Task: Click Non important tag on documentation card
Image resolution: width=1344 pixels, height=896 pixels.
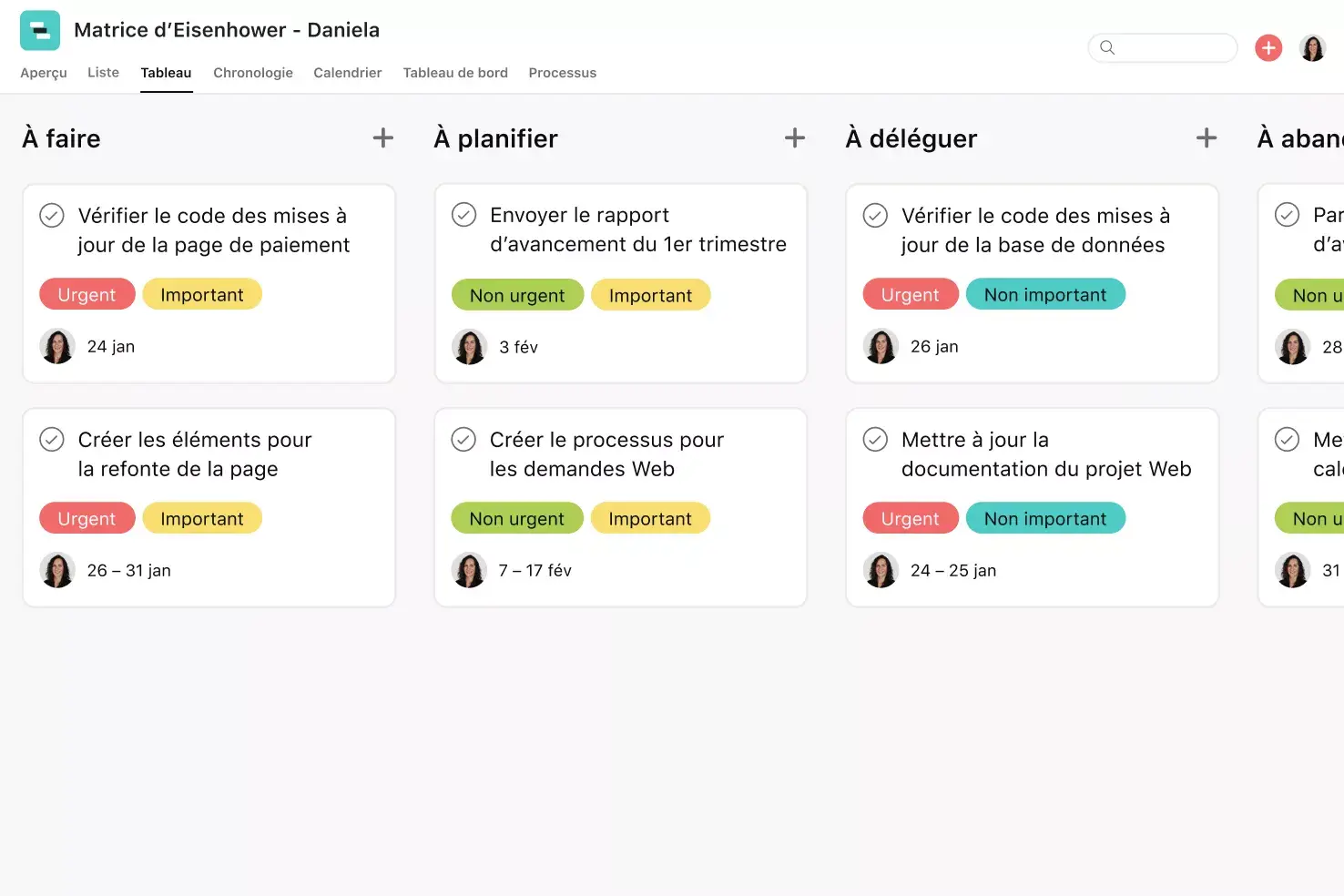Action: pyautogui.click(x=1045, y=518)
